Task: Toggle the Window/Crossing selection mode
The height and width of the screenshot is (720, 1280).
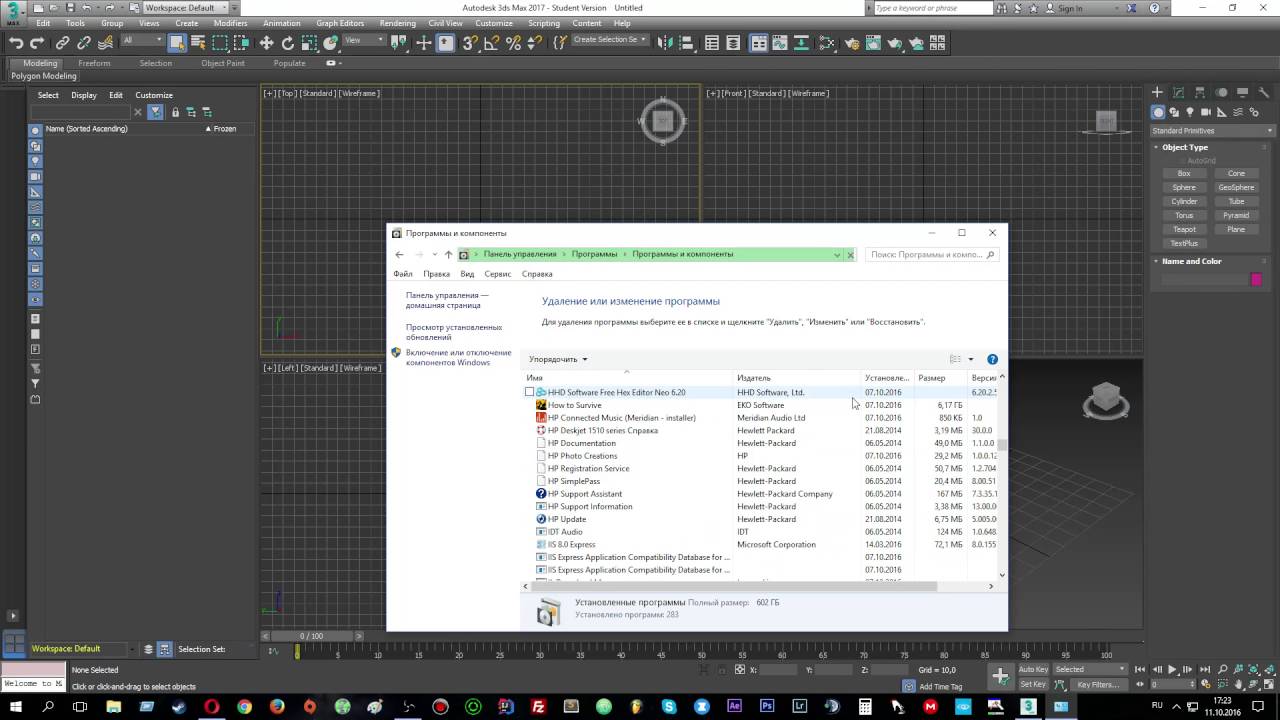Action: 242,43
